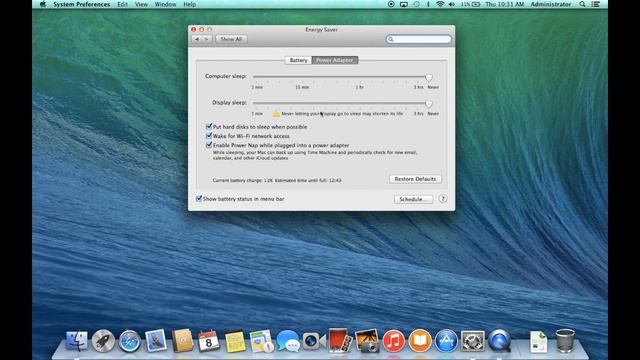Open Spotlight search magnifier
Screen dimensions: 640x360
(x=582, y=4)
